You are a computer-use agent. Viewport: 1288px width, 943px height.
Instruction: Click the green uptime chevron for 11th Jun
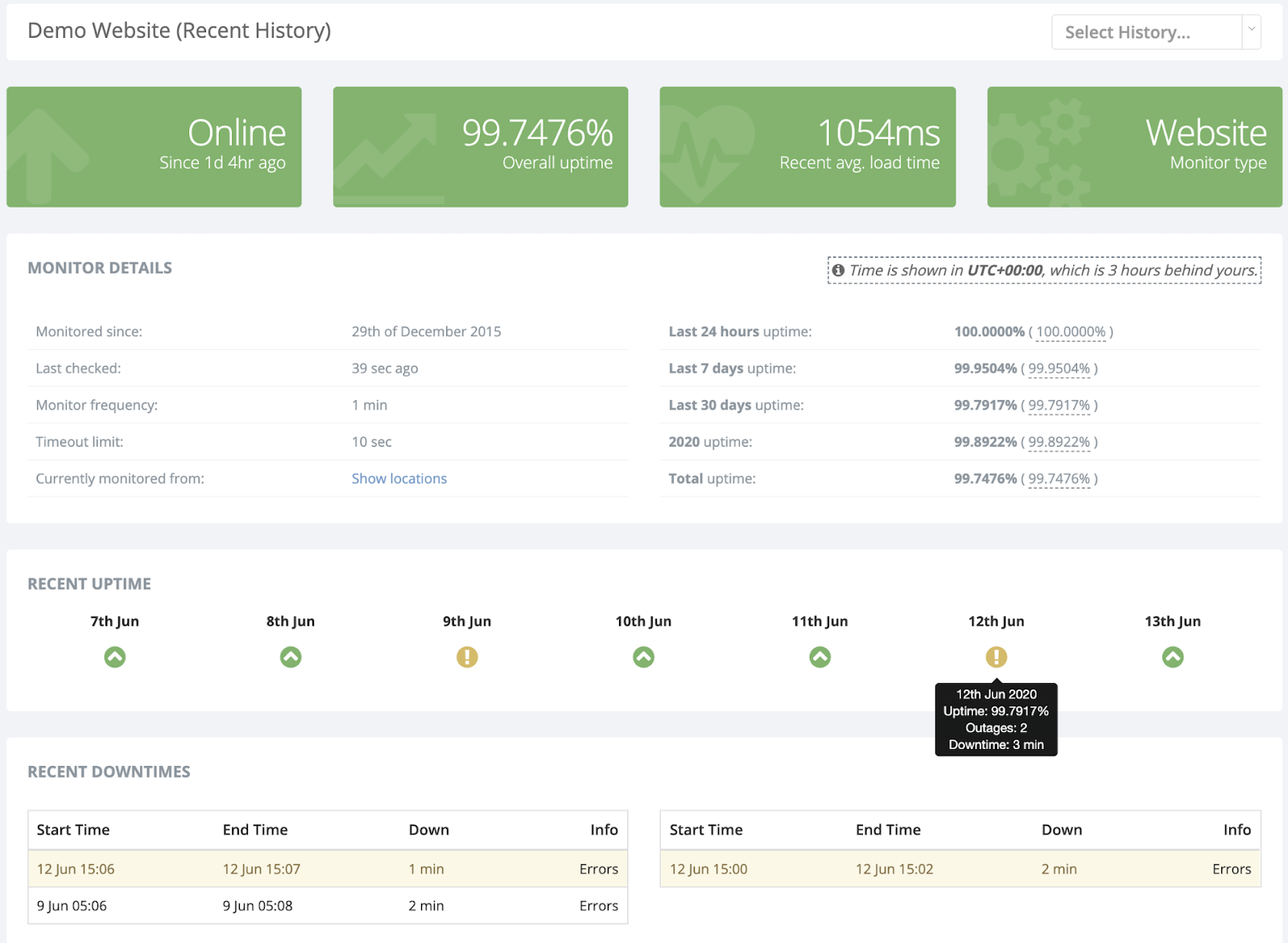coord(819,657)
